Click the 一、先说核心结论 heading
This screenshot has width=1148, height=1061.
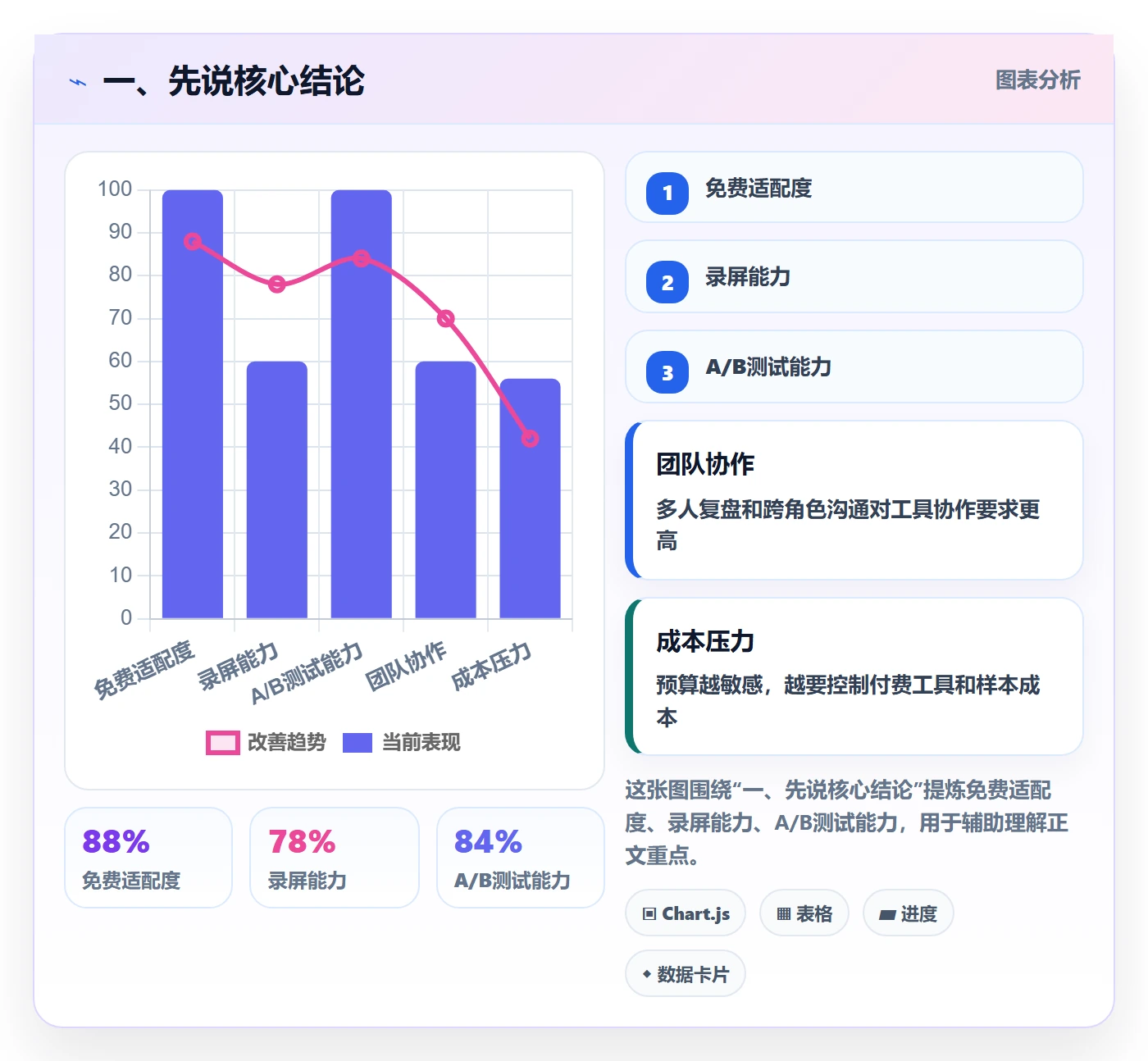click(x=234, y=81)
